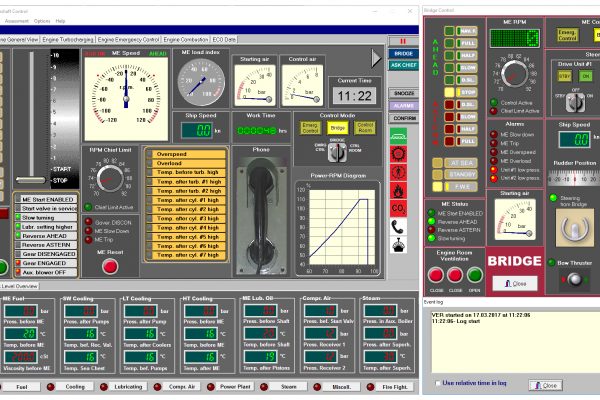Viewport: 600px width, 400px height.
Task: Select the AT SEA telegraph mode
Action: pos(461,163)
